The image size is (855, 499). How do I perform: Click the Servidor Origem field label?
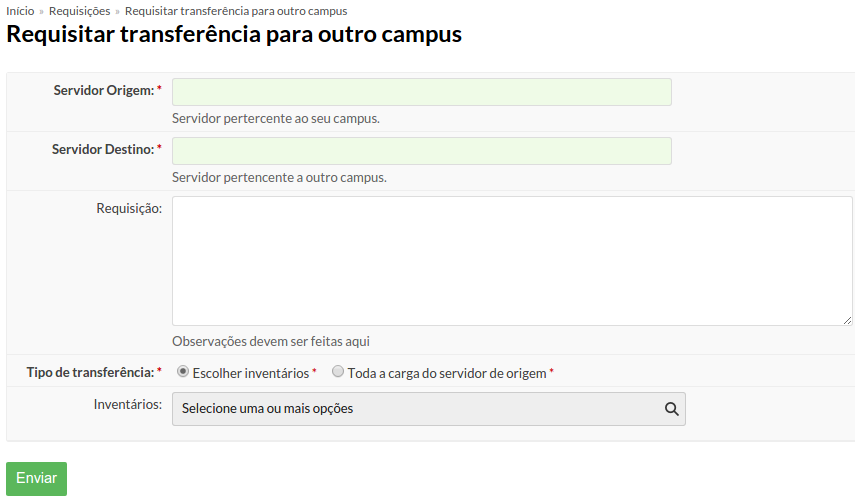pyautogui.click(x=104, y=91)
